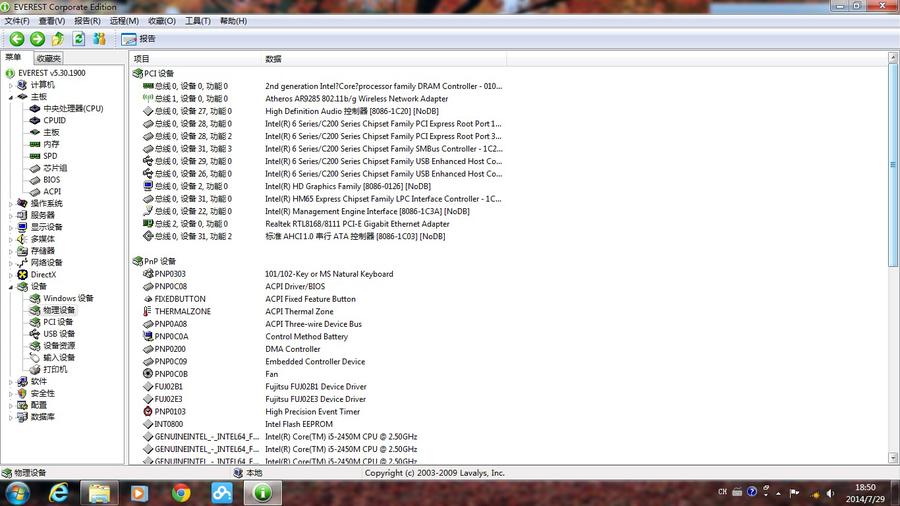
Task: Expand the 网络设备 tree node
Action: pos(10,263)
